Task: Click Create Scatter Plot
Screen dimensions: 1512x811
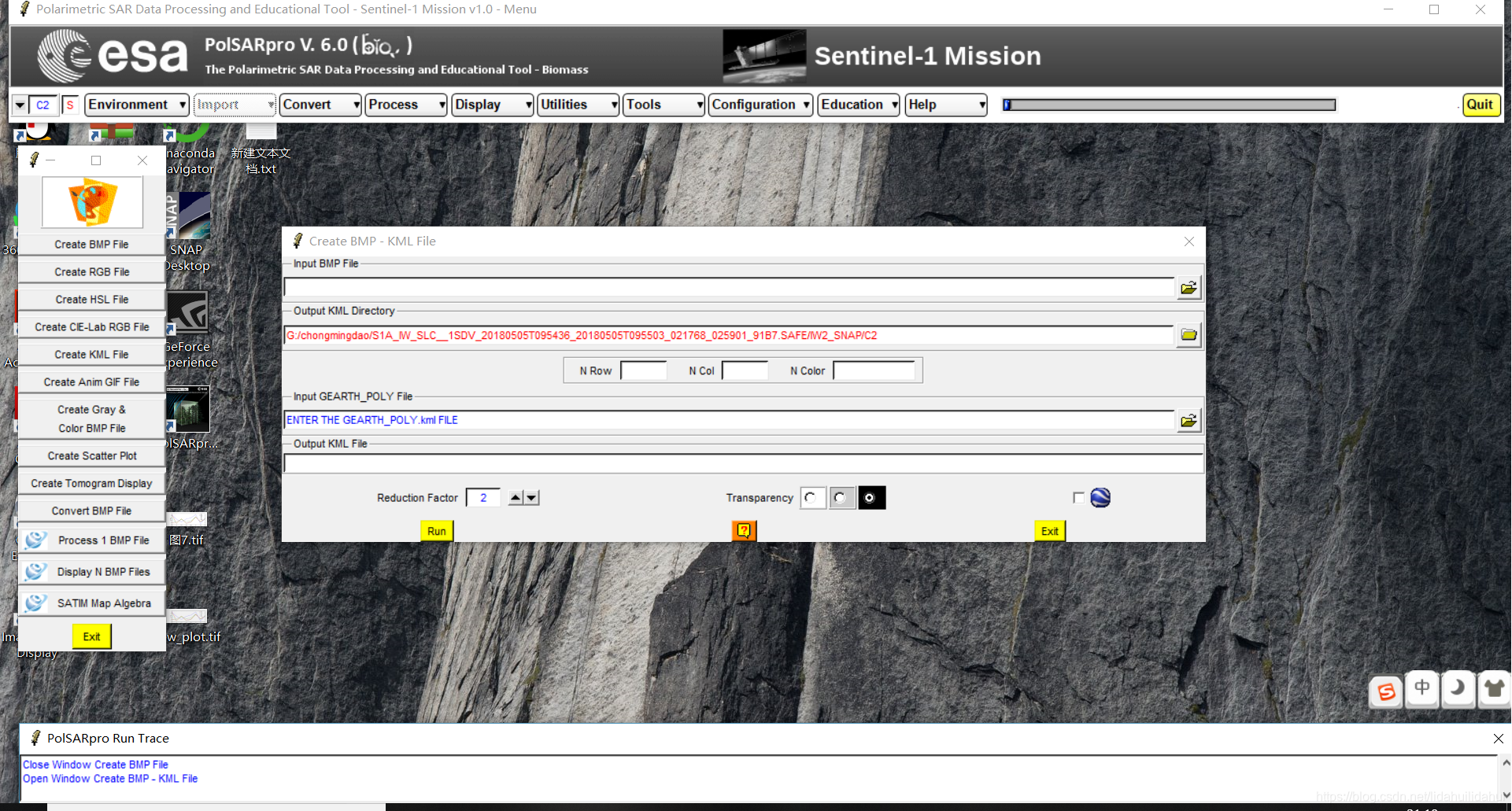Action: tap(91, 456)
